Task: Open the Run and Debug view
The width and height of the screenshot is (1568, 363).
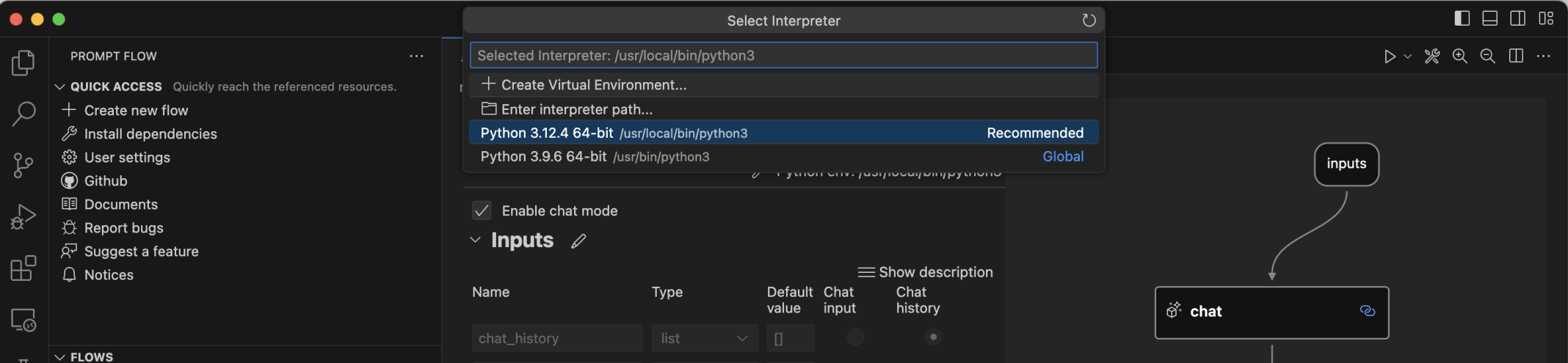Action: (x=23, y=217)
